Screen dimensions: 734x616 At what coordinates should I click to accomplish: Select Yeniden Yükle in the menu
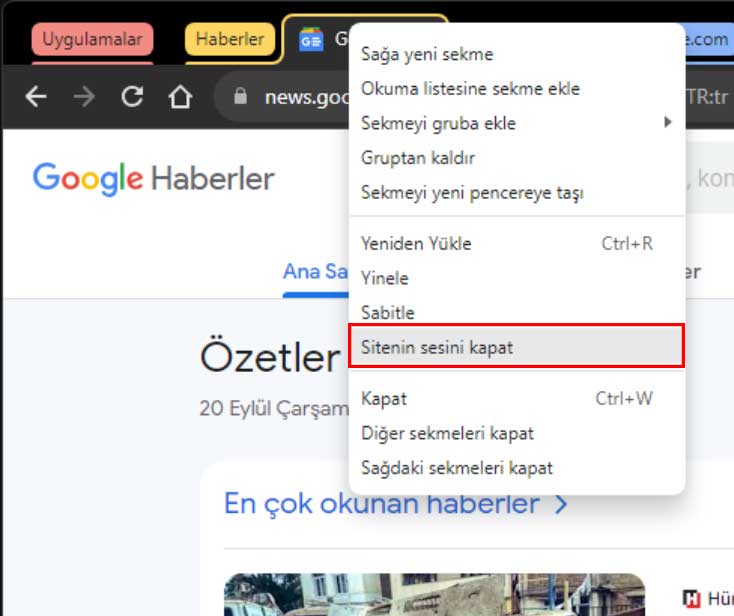coord(517,243)
